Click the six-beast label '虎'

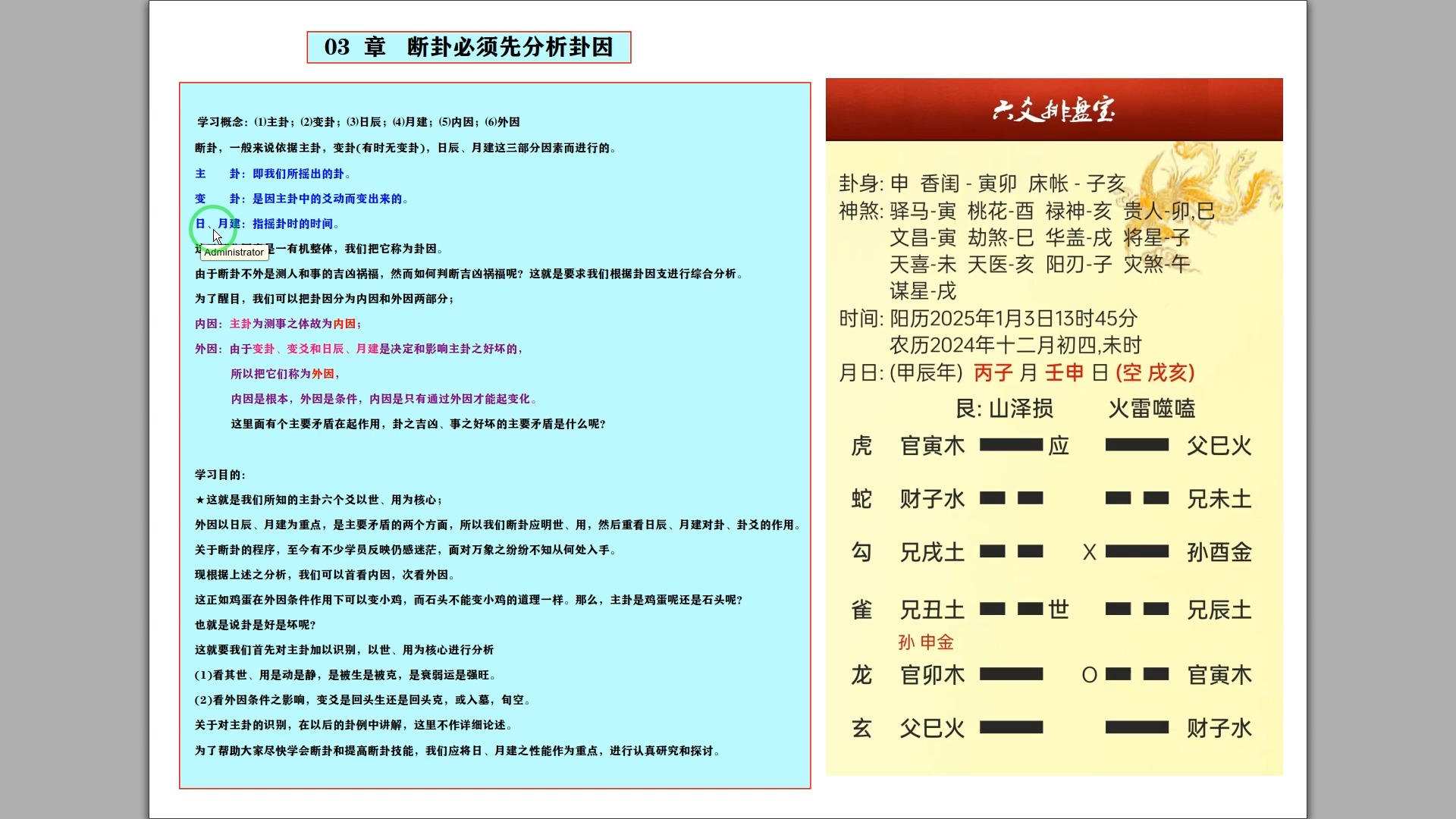[861, 446]
